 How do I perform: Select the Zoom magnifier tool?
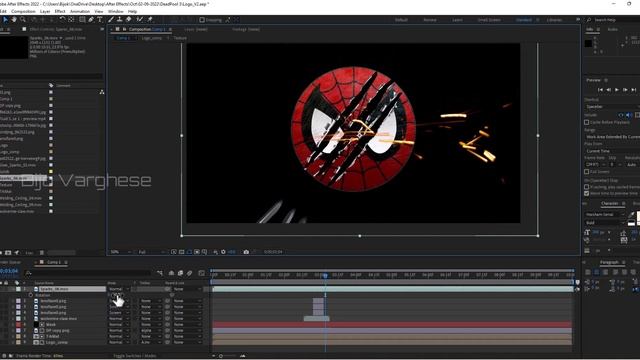click(x=23, y=20)
